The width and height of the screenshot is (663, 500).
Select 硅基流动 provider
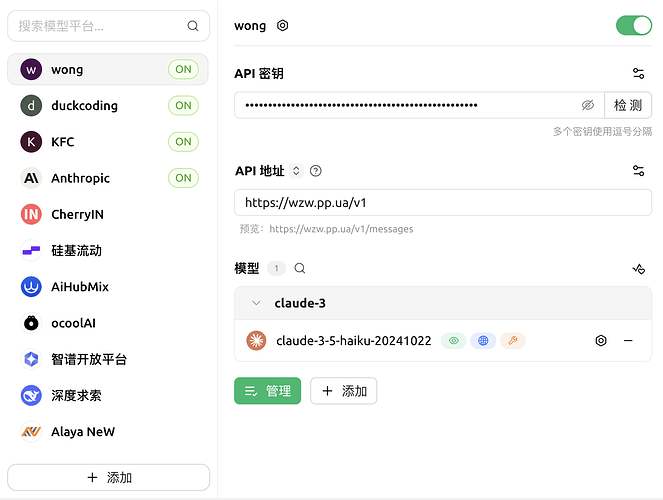(108, 251)
